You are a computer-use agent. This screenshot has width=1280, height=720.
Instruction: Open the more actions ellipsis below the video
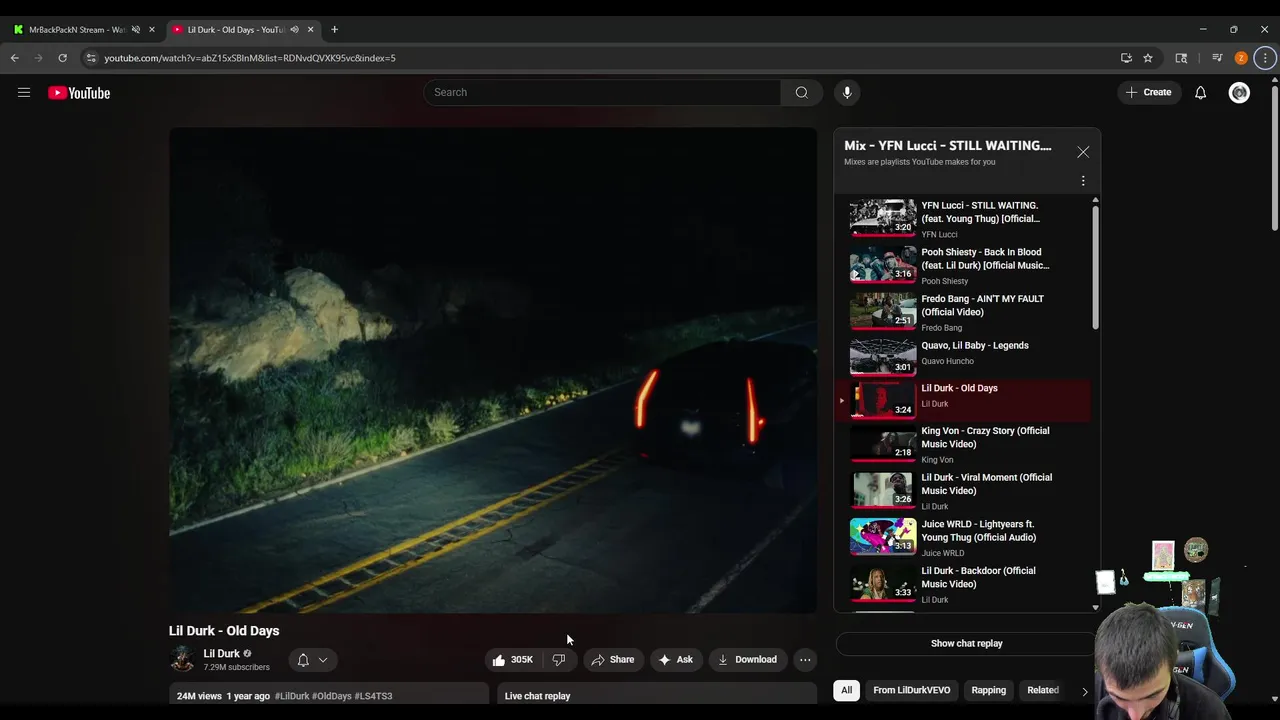pos(805,660)
